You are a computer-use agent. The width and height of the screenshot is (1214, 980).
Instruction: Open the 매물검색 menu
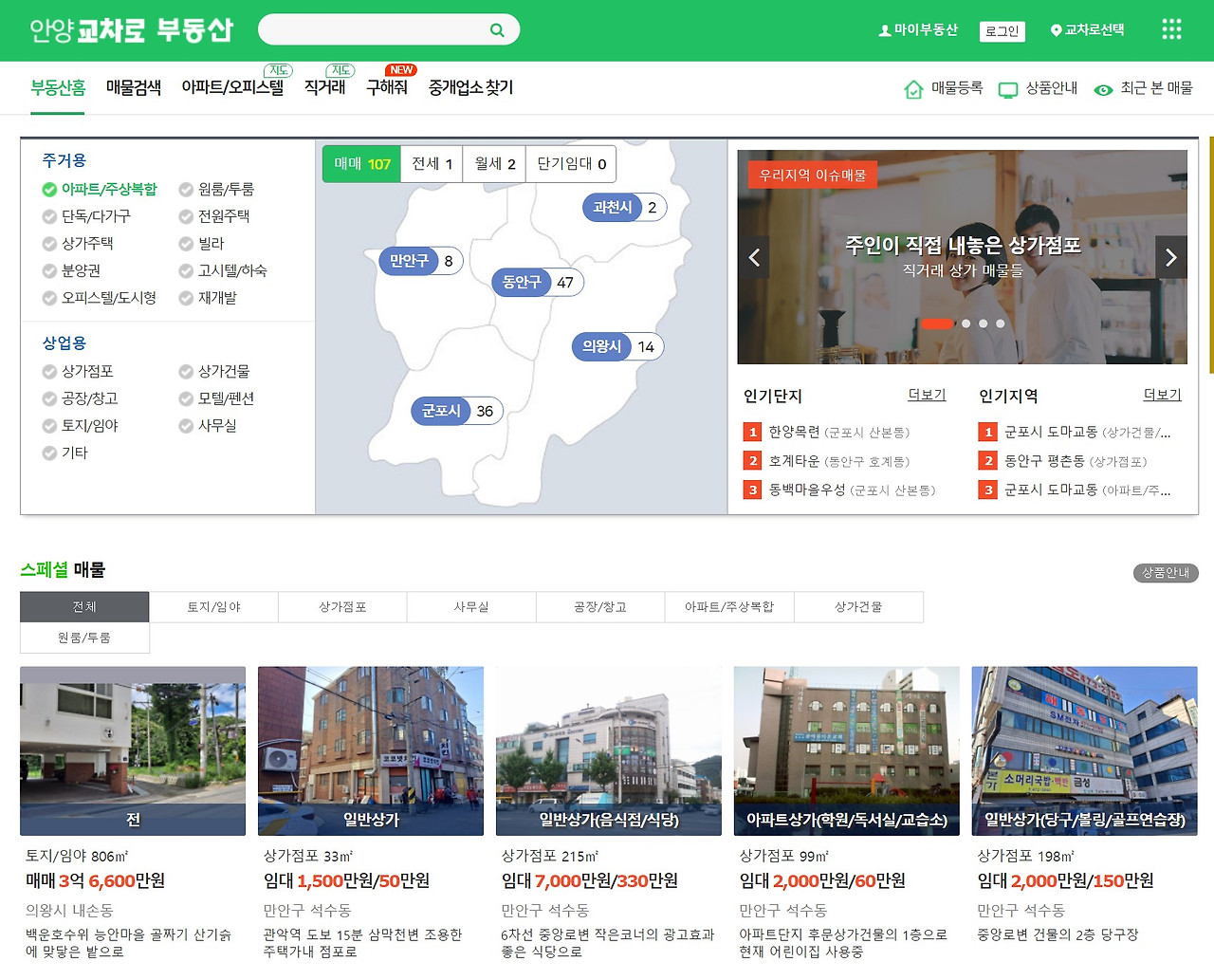click(x=134, y=87)
